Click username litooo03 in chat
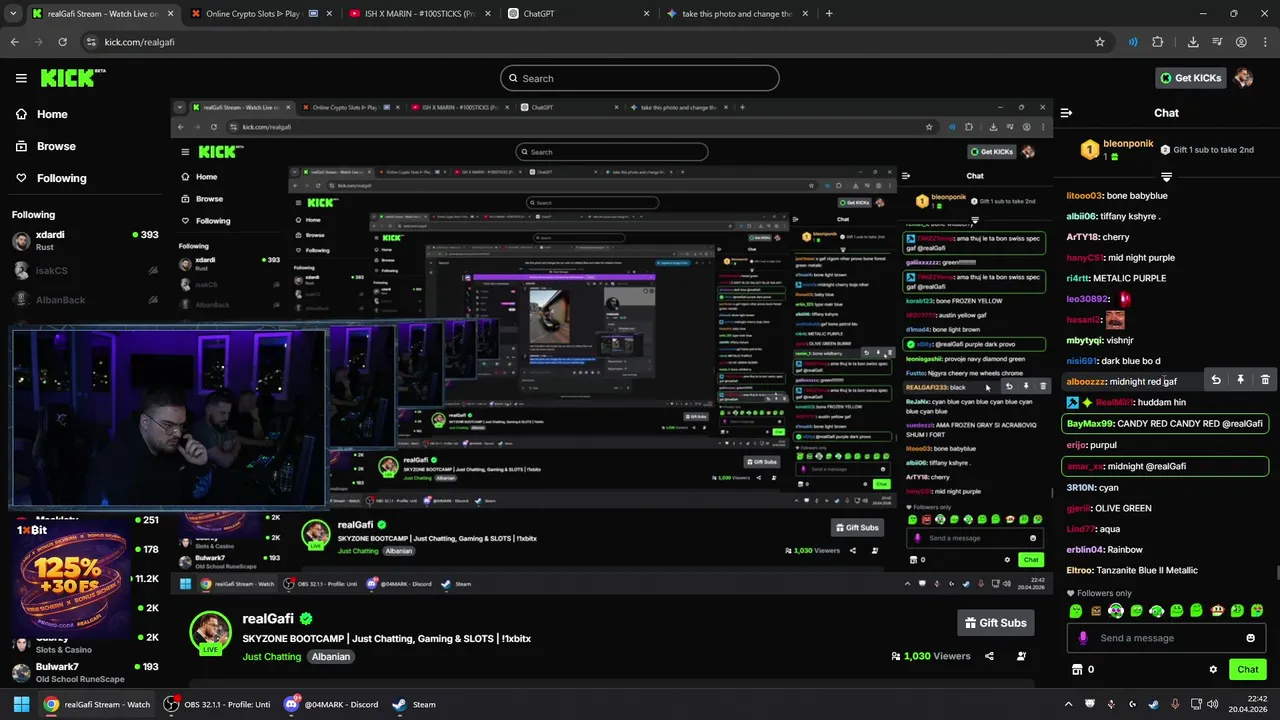The height and width of the screenshot is (720, 1280). tap(1085, 195)
